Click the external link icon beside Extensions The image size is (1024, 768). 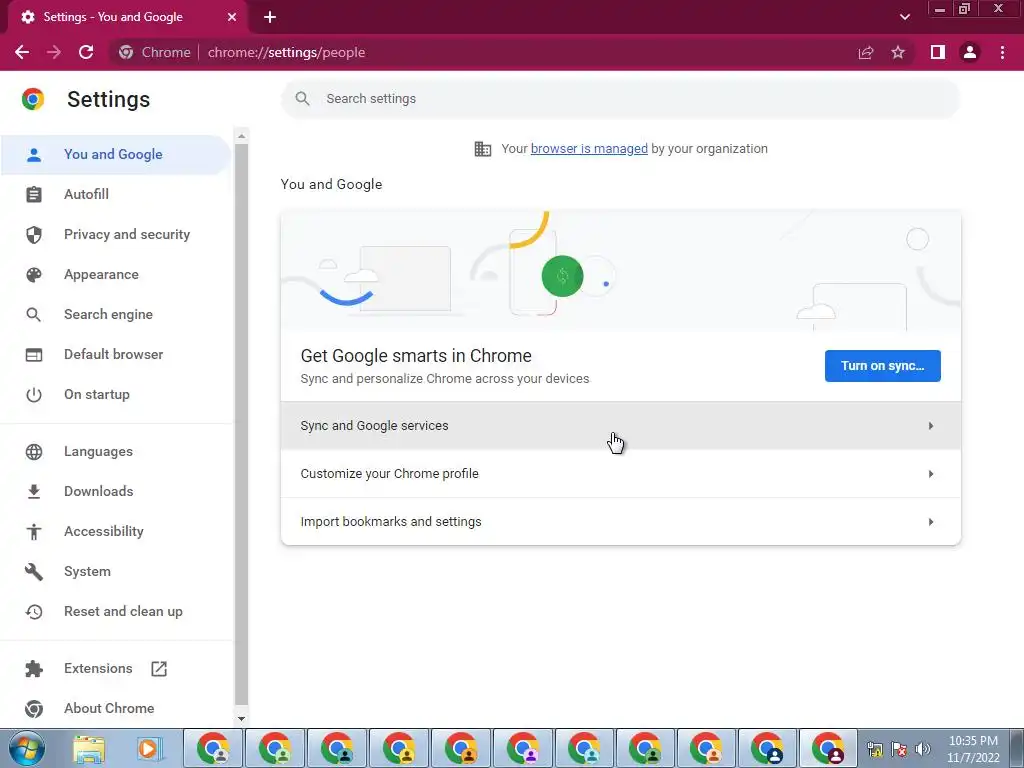[159, 669]
